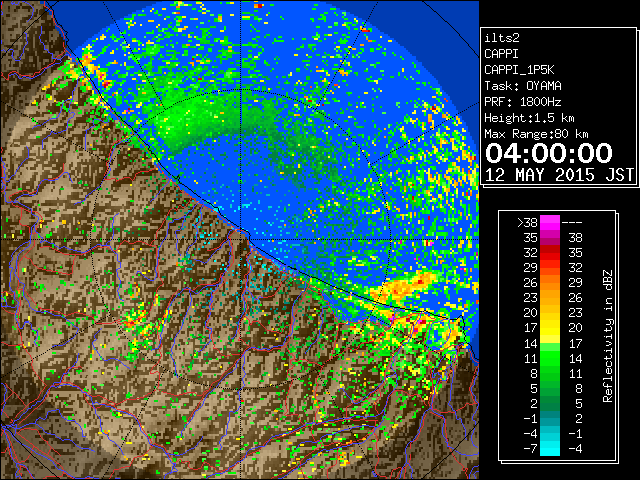Click the "04:00:00" timestamp
Viewport: 640px width, 480px height.
(549, 153)
